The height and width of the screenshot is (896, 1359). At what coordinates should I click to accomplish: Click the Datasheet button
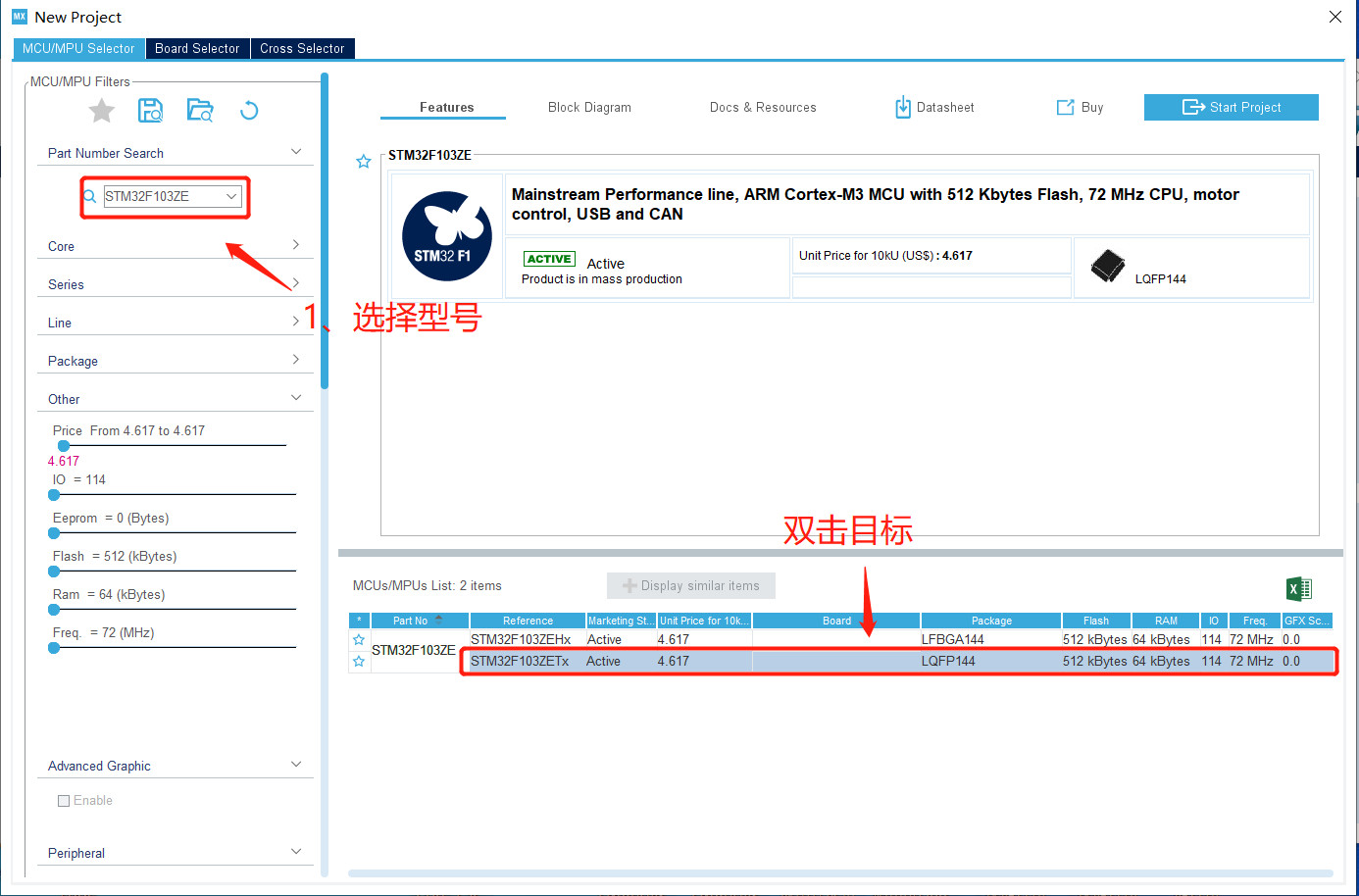[934, 108]
